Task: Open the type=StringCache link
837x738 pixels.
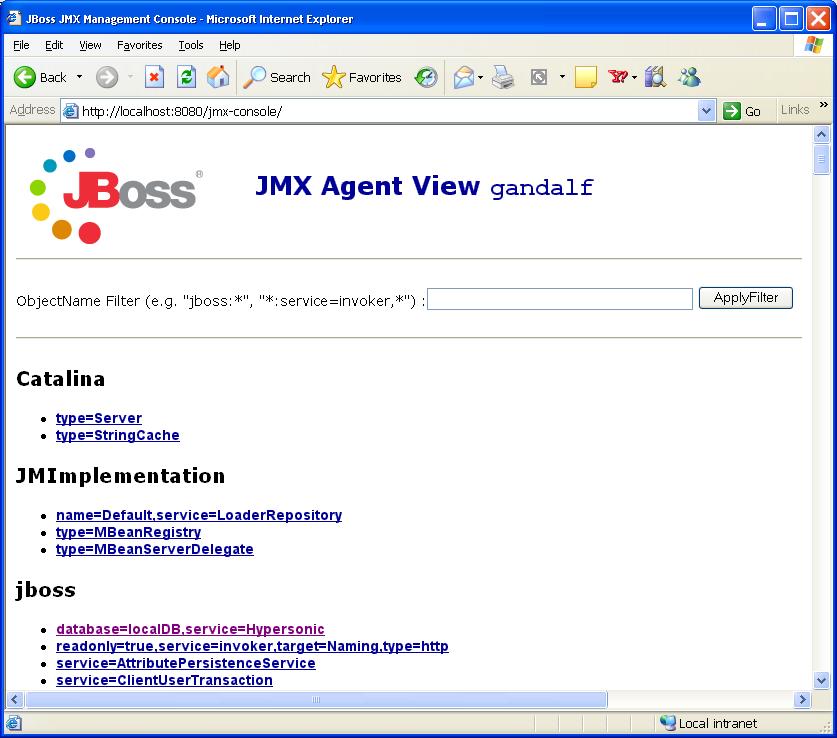Action: click(117, 435)
